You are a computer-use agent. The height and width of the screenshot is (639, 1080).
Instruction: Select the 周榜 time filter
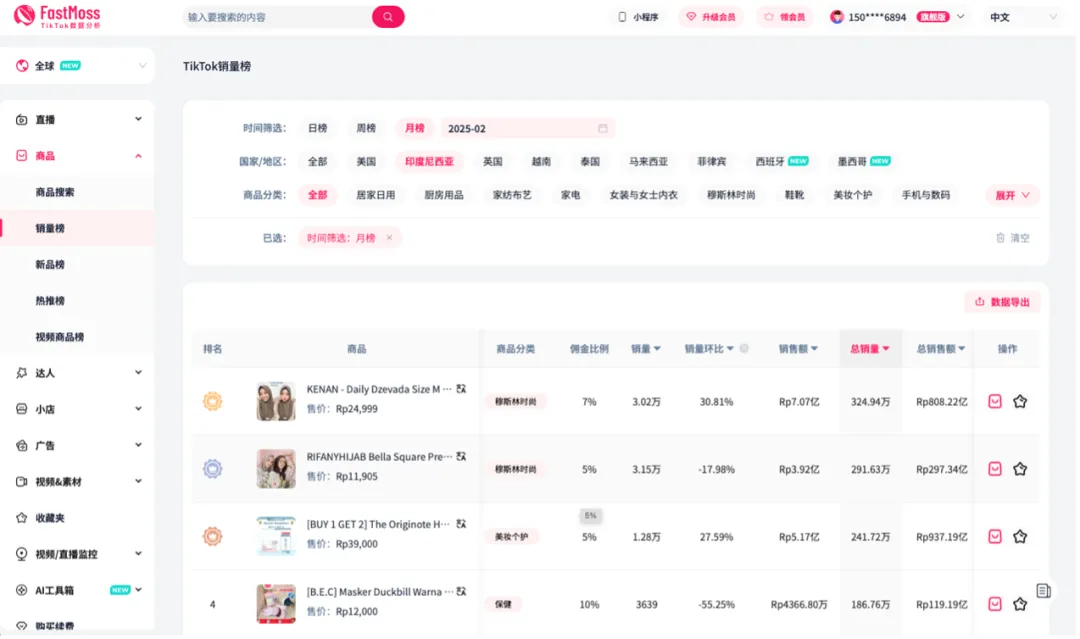click(366, 129)
